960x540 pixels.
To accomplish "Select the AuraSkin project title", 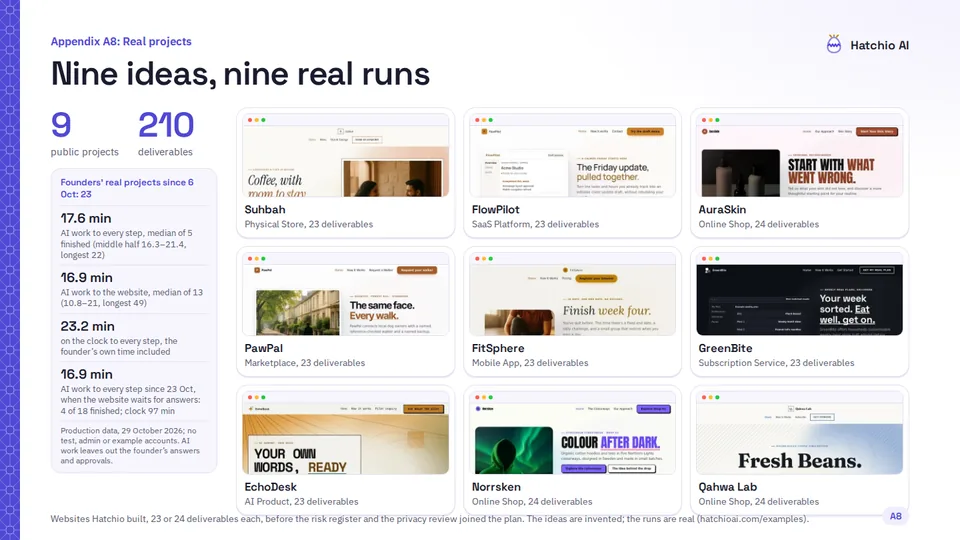I will pos(722,209).
